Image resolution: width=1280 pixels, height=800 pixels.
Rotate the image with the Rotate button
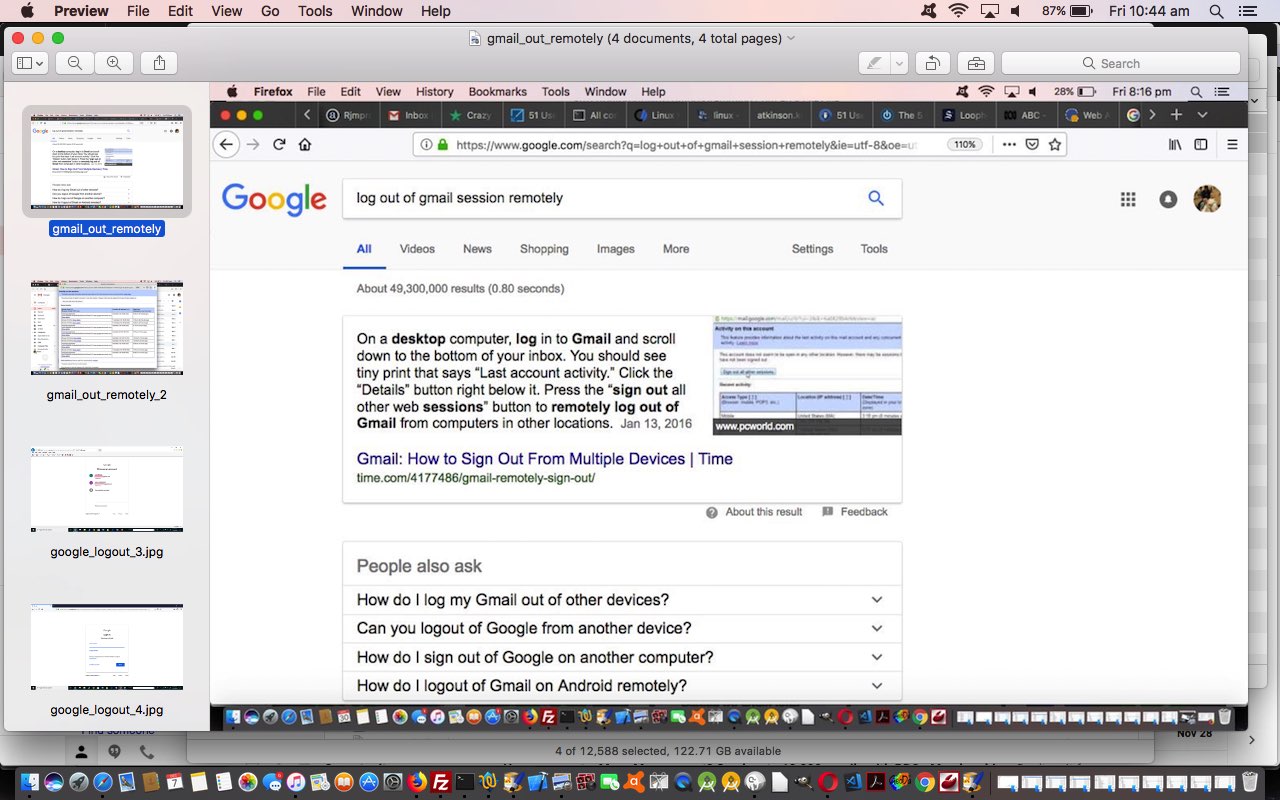(932, 63)
